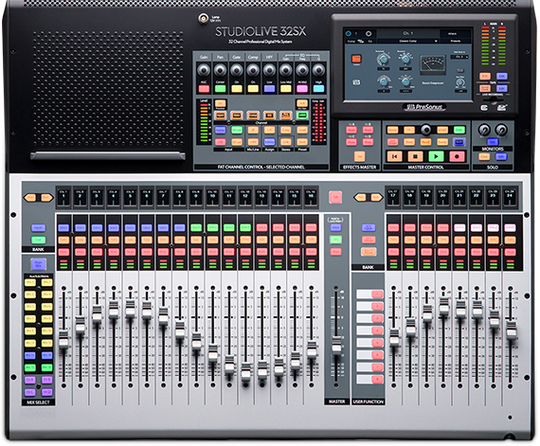540x446 pixels.
Task: Hit the Play button in Master Control
Action: [436, 156]
